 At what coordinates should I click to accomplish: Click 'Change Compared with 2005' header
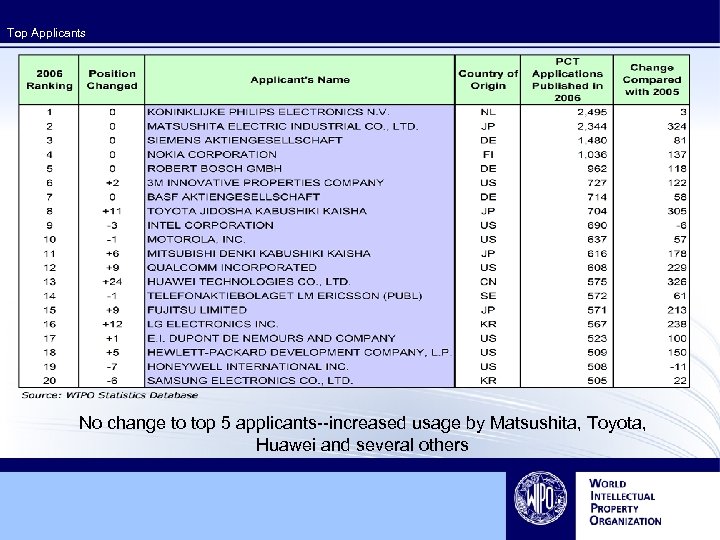(652, 80)
